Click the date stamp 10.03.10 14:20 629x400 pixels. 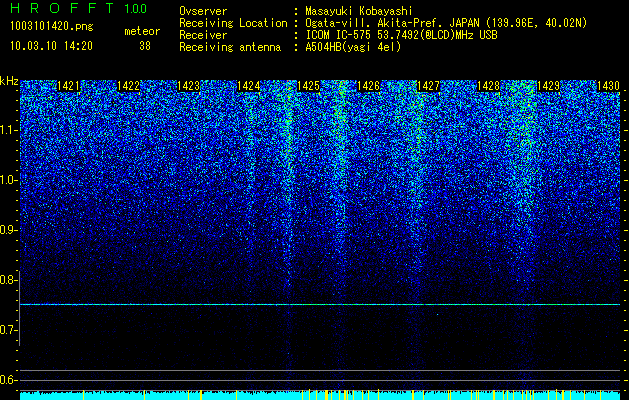[51, 46]
